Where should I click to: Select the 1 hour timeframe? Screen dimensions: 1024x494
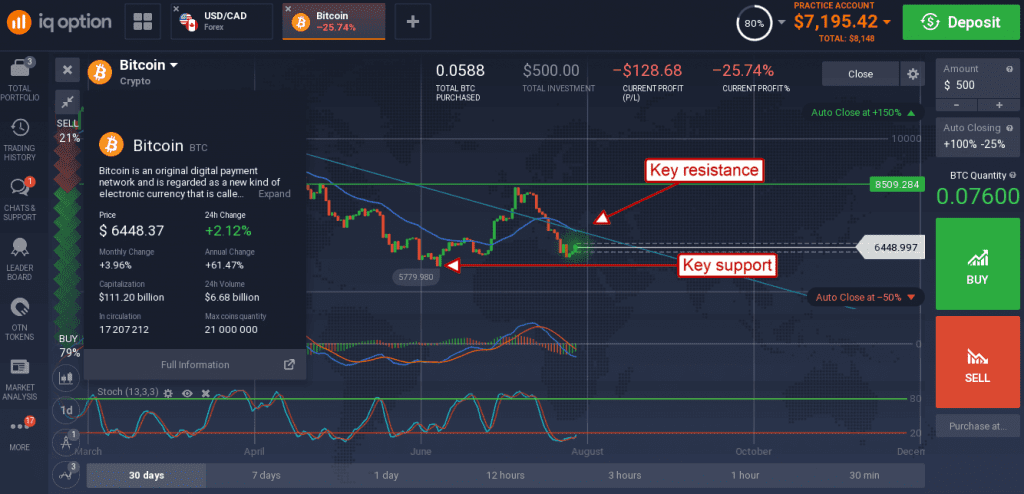744,475
